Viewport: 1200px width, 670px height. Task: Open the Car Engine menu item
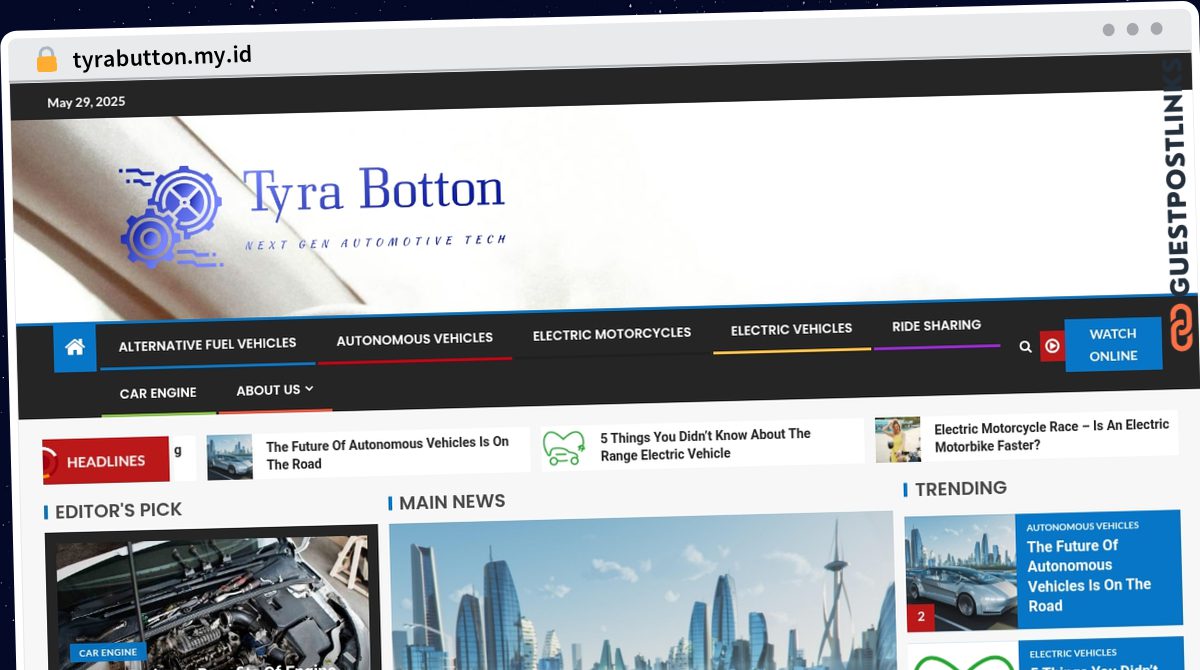point(158,393)
